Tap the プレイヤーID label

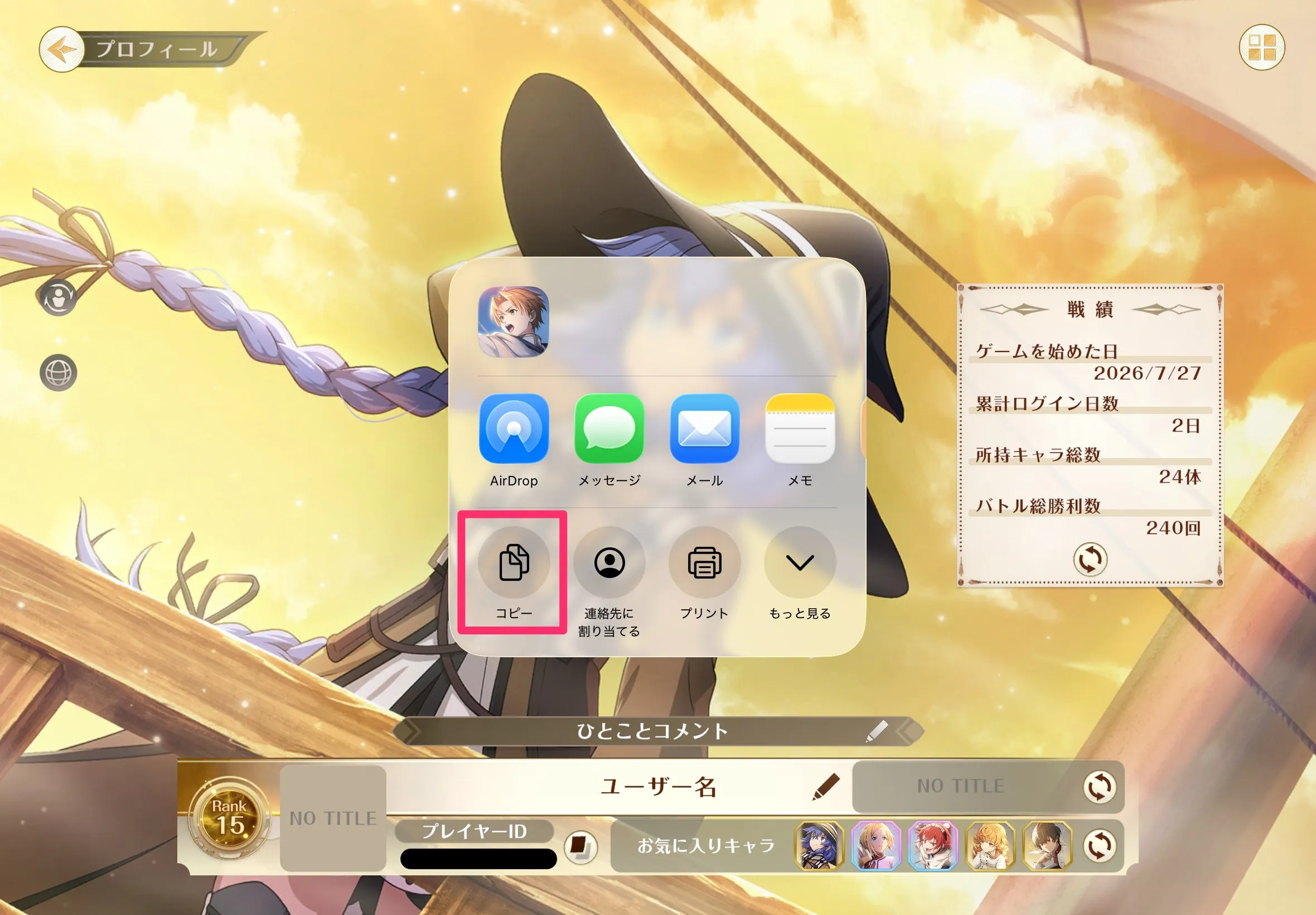(x=475, y=831)
